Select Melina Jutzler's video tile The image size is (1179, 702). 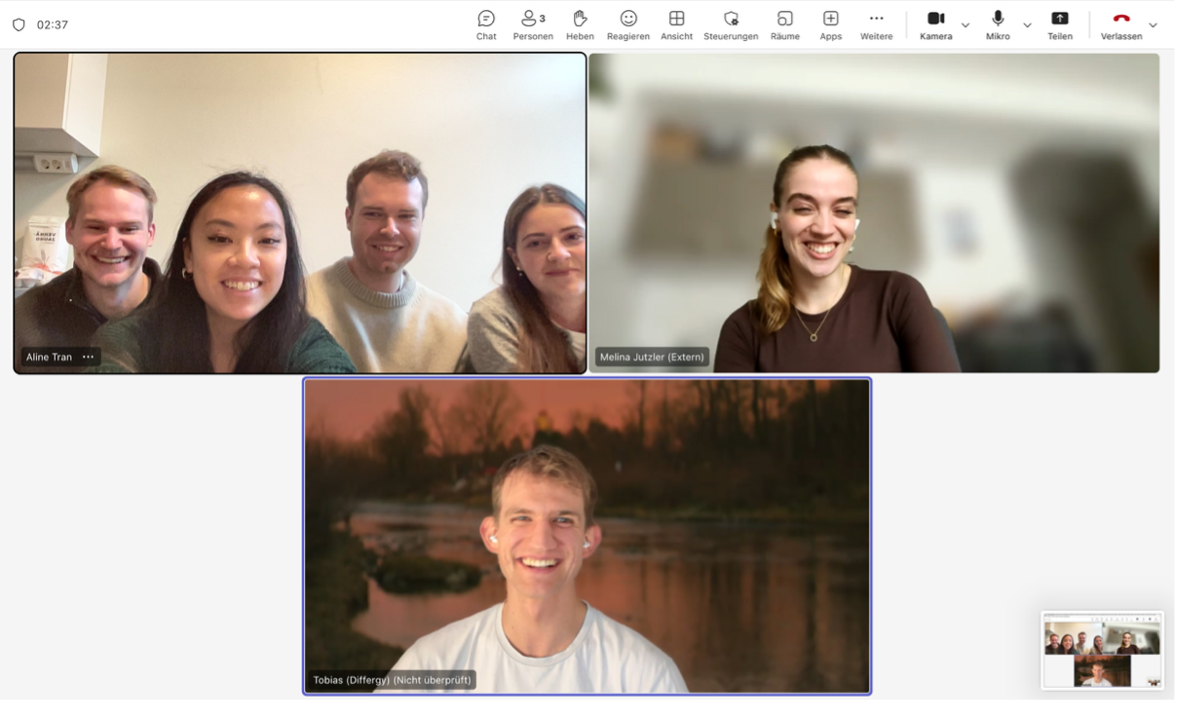tap(874, 212)
